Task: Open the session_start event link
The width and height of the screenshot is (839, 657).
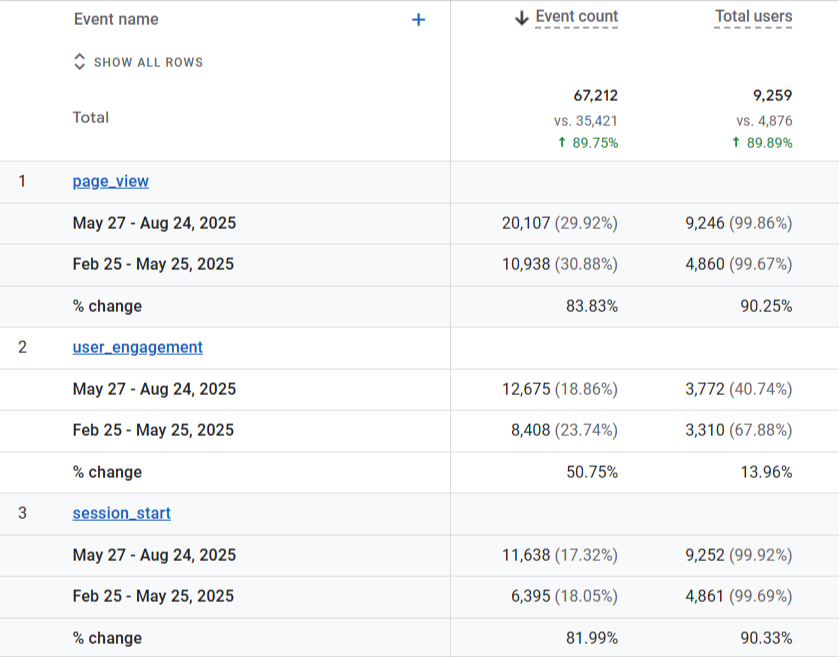Action: [x=121, y=513]
